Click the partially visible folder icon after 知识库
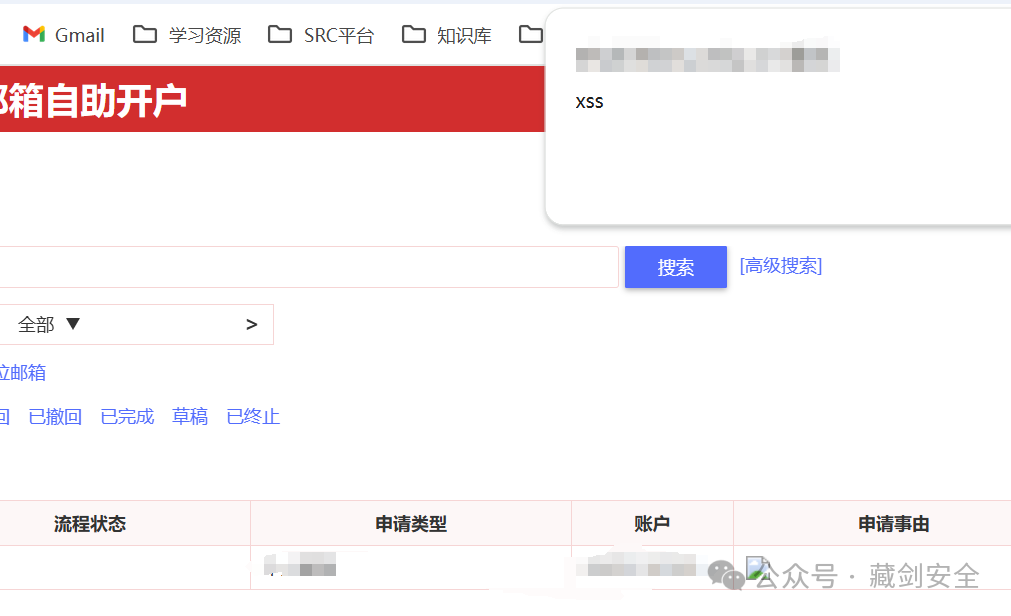The image size is (1011, 616). click(531, 33)
